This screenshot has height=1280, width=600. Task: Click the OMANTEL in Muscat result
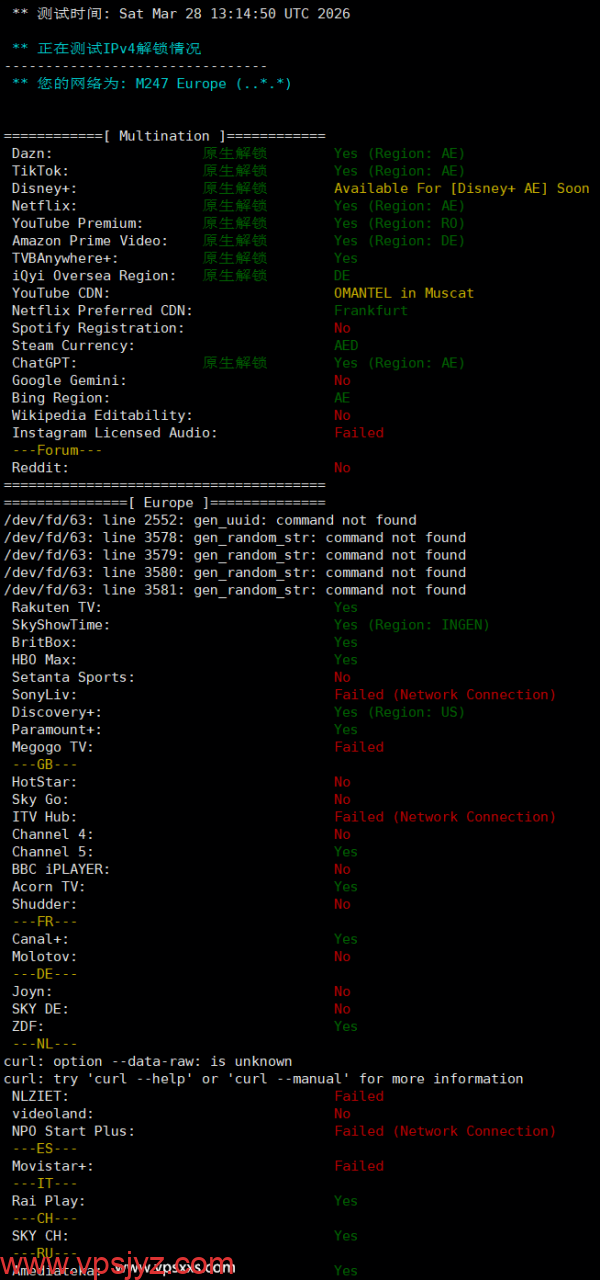click(x=404, y=293)
